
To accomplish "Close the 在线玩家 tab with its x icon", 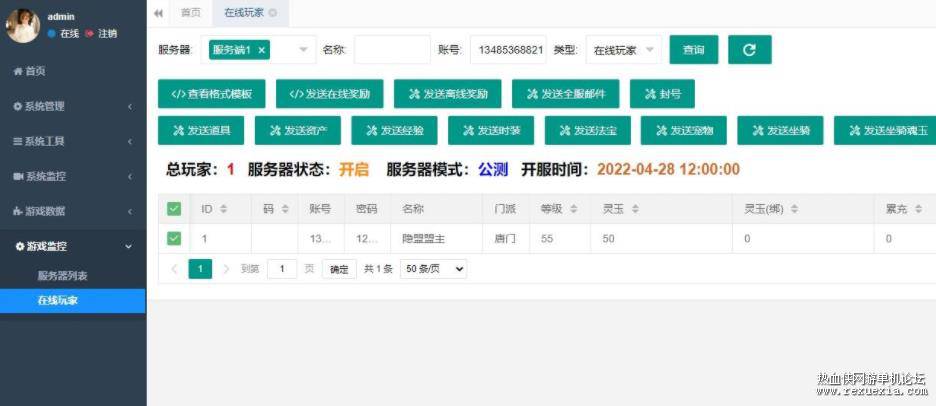I will click(x=273, y=13).
